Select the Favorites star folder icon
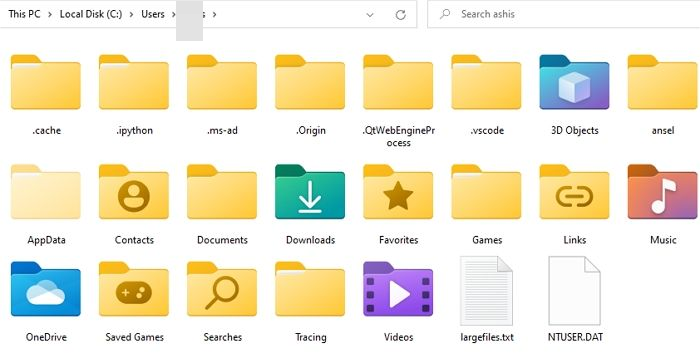This screenshot has width=700, height=363. (x=398, y=192)
